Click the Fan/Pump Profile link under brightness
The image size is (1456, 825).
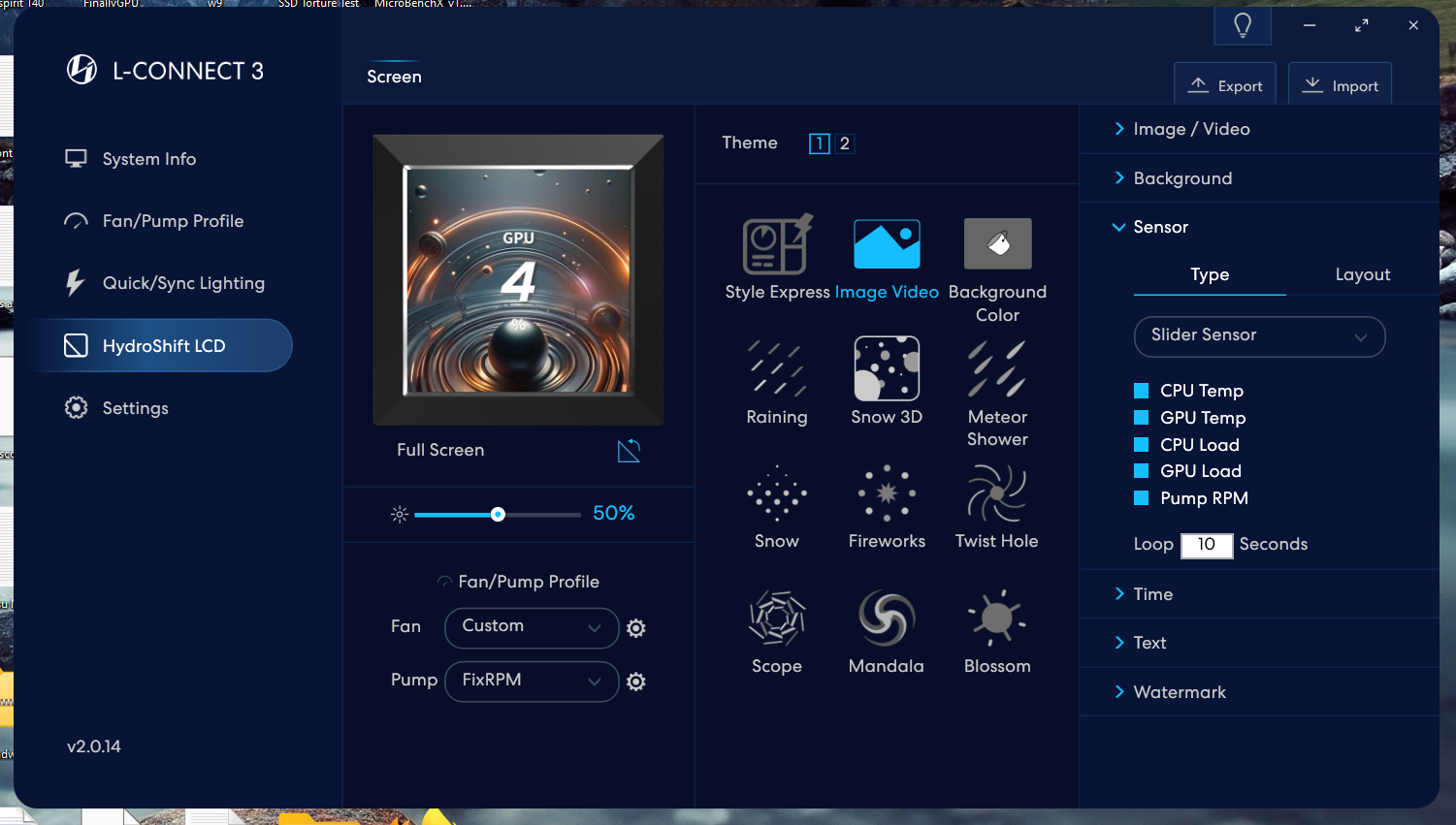coord(518,582)
